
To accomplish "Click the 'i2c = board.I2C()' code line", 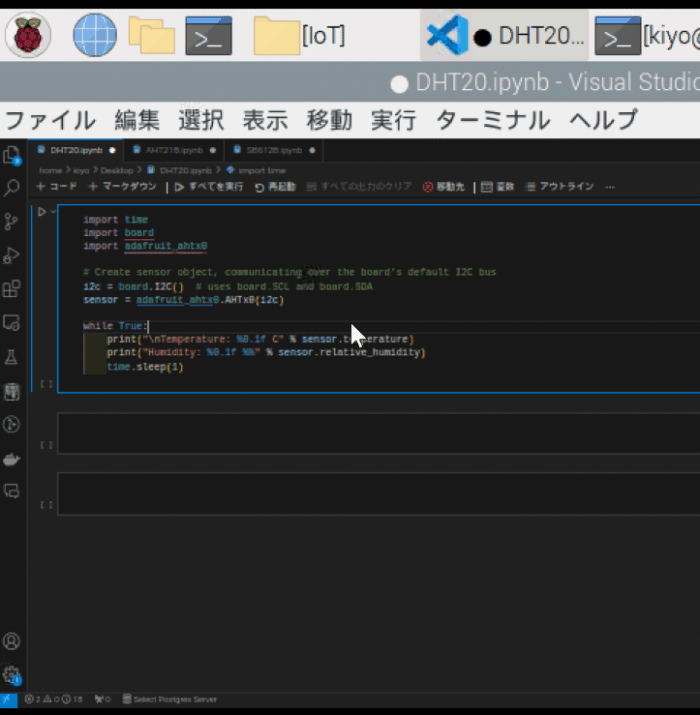I will point(133,287).
